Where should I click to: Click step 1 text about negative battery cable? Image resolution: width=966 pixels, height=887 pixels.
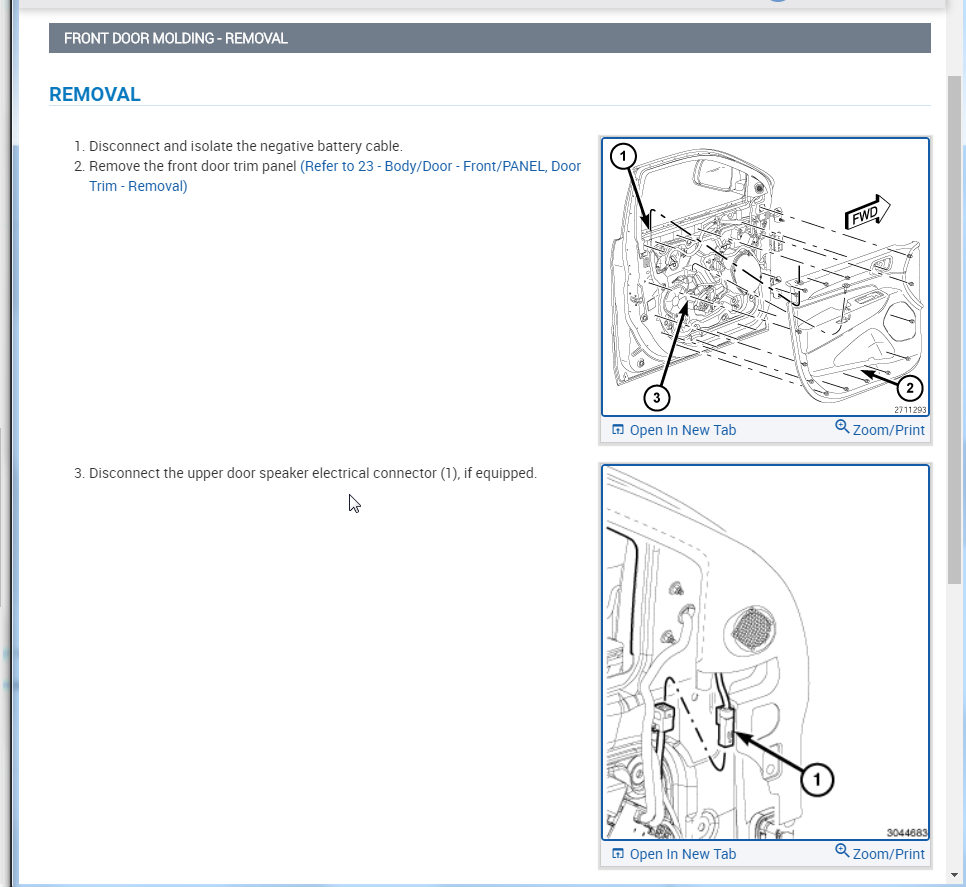(x=245, y=146)
